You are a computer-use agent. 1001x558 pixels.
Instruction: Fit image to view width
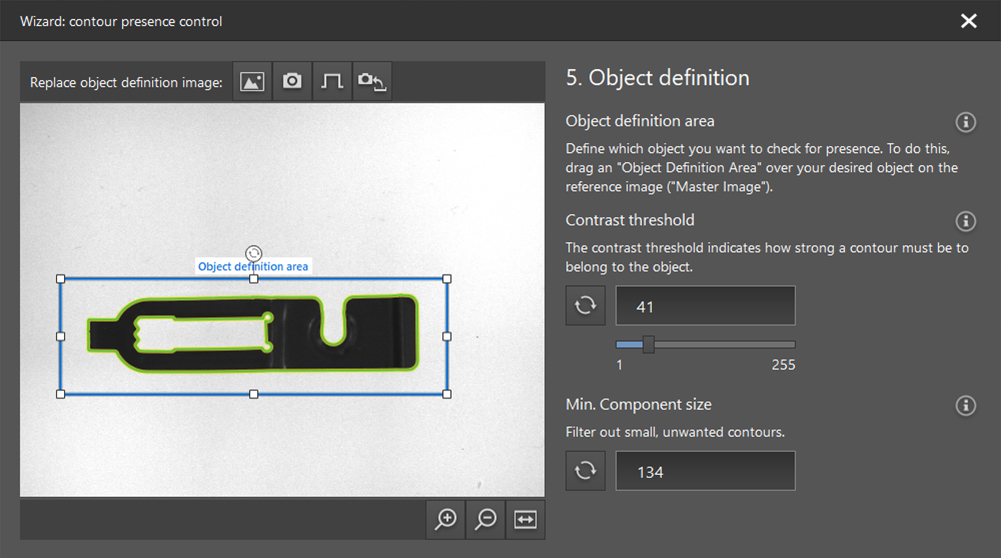(525, 519)
